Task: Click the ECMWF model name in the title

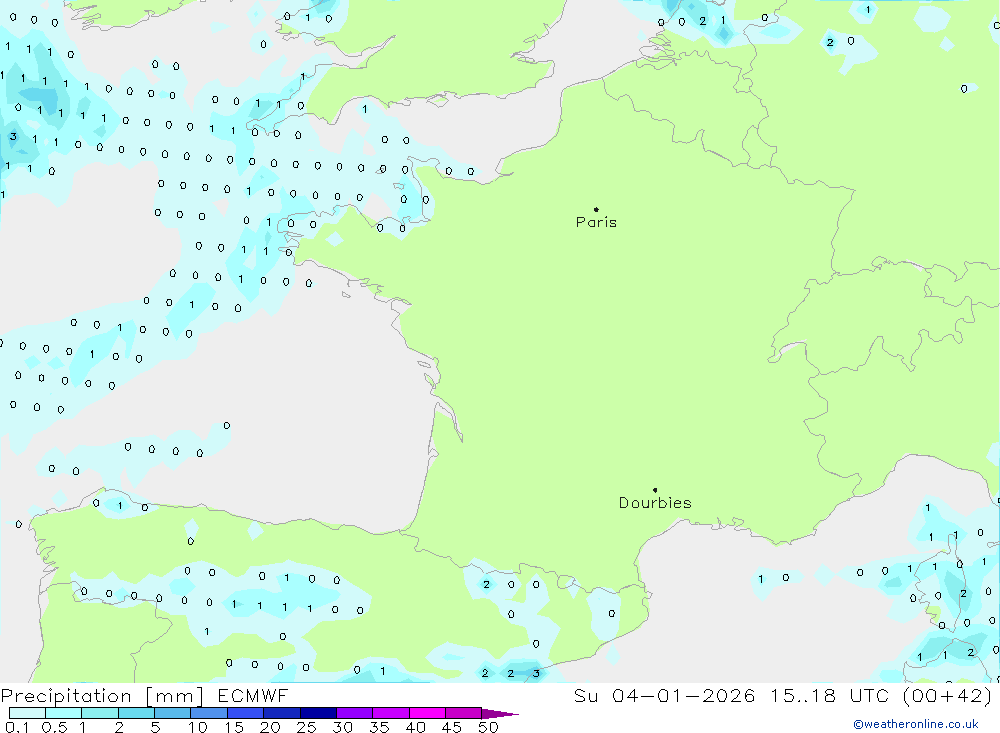Action: [x=253, y=695]
